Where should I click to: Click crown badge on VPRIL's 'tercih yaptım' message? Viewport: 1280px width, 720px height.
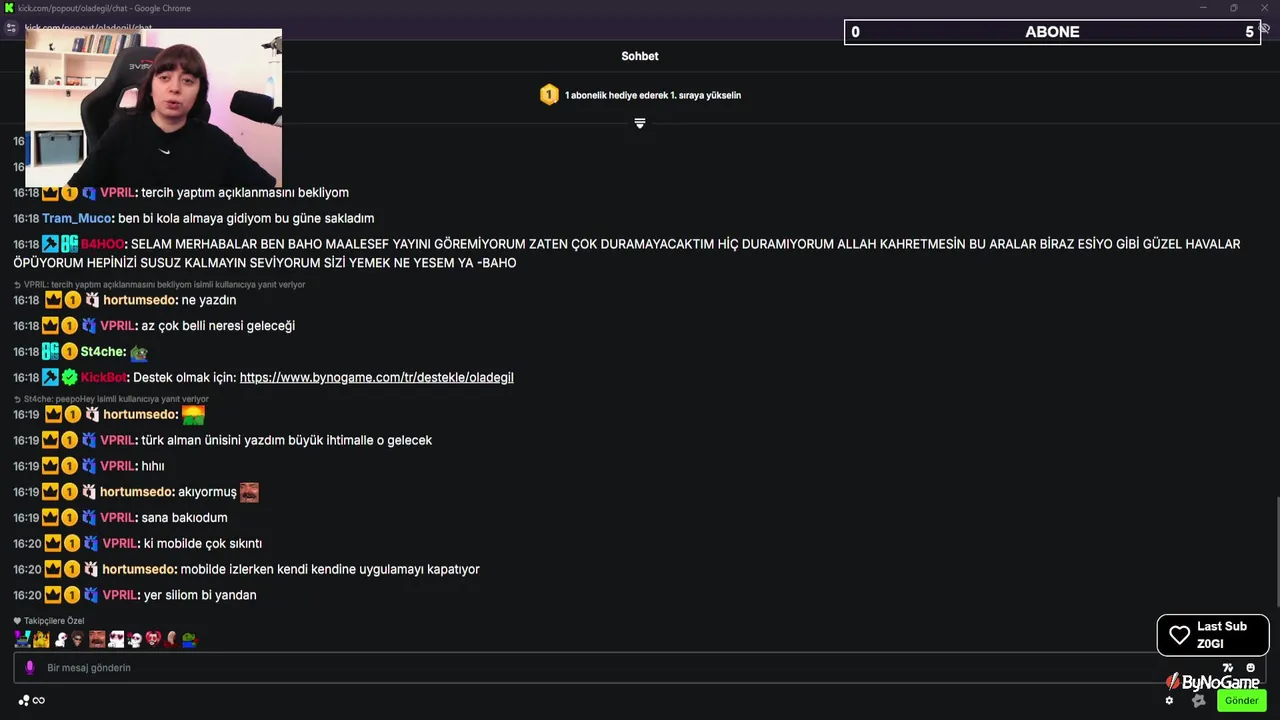(50, 192)
